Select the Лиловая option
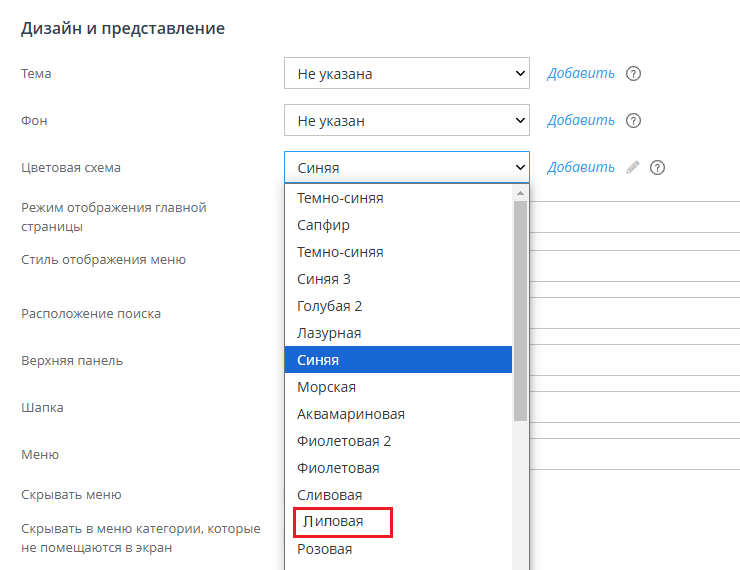The height and width of the screenshot is (570, 740). (333, 522)
